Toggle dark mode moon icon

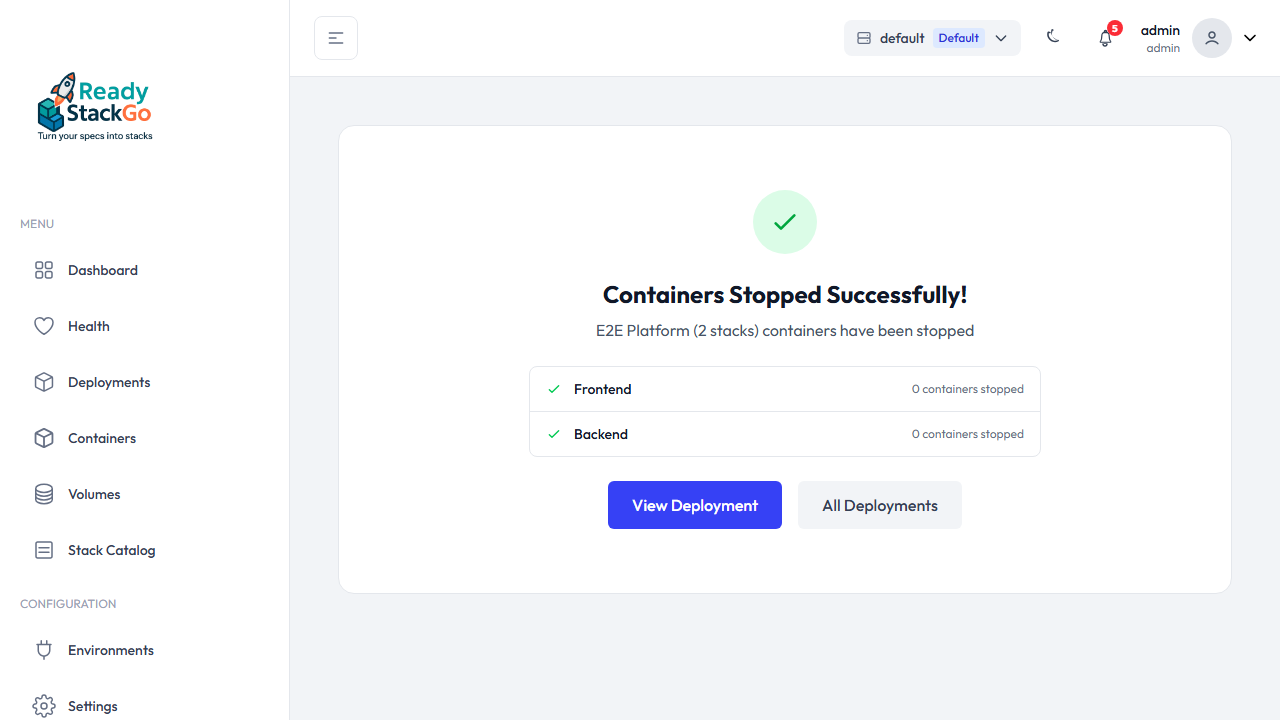[x=1053, y=37]
